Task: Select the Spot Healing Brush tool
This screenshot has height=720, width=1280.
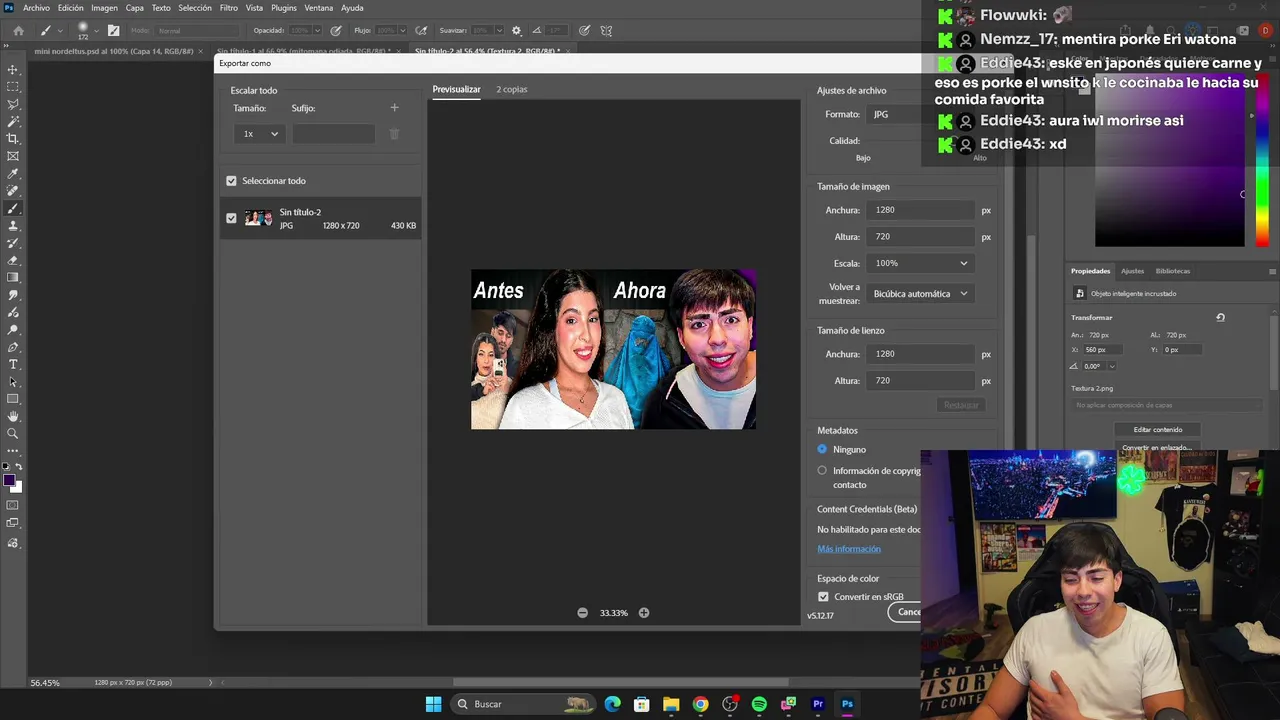Action: click(13, 191)
